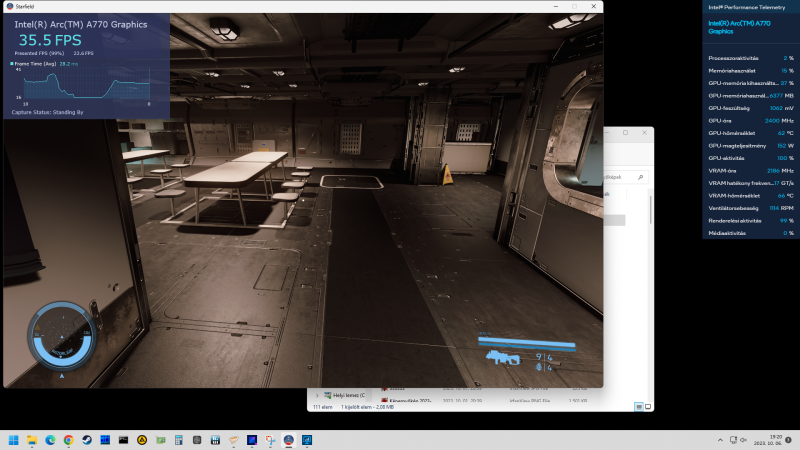Viewport: 800px width, 450px height.
Task: Click the frame time graph in overlay
Action: click(x=87, y=83)
